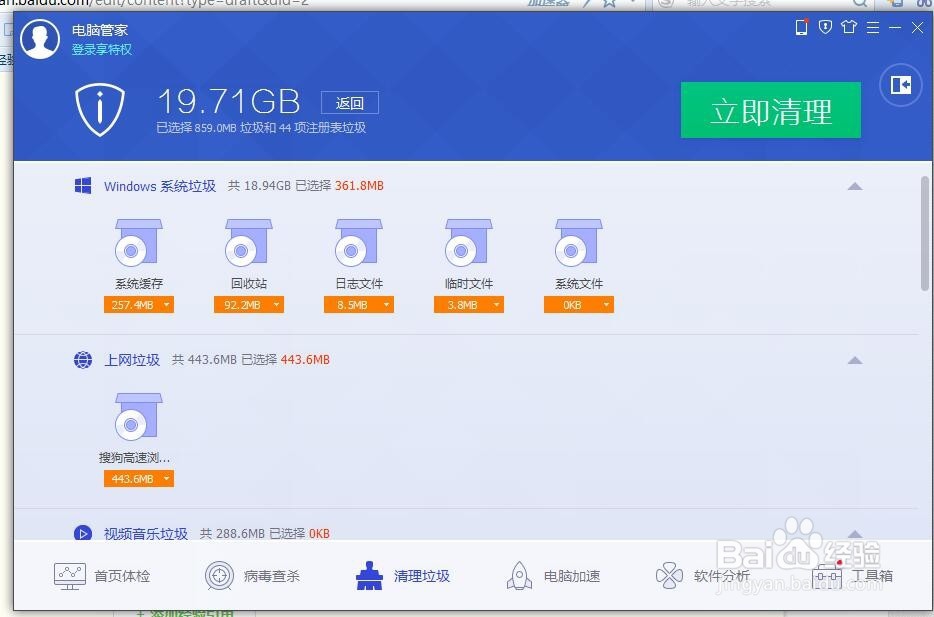Viewport: 934px width, 617px height.
Task: Open the 登录享特权 login link
Action: [102, 49]
